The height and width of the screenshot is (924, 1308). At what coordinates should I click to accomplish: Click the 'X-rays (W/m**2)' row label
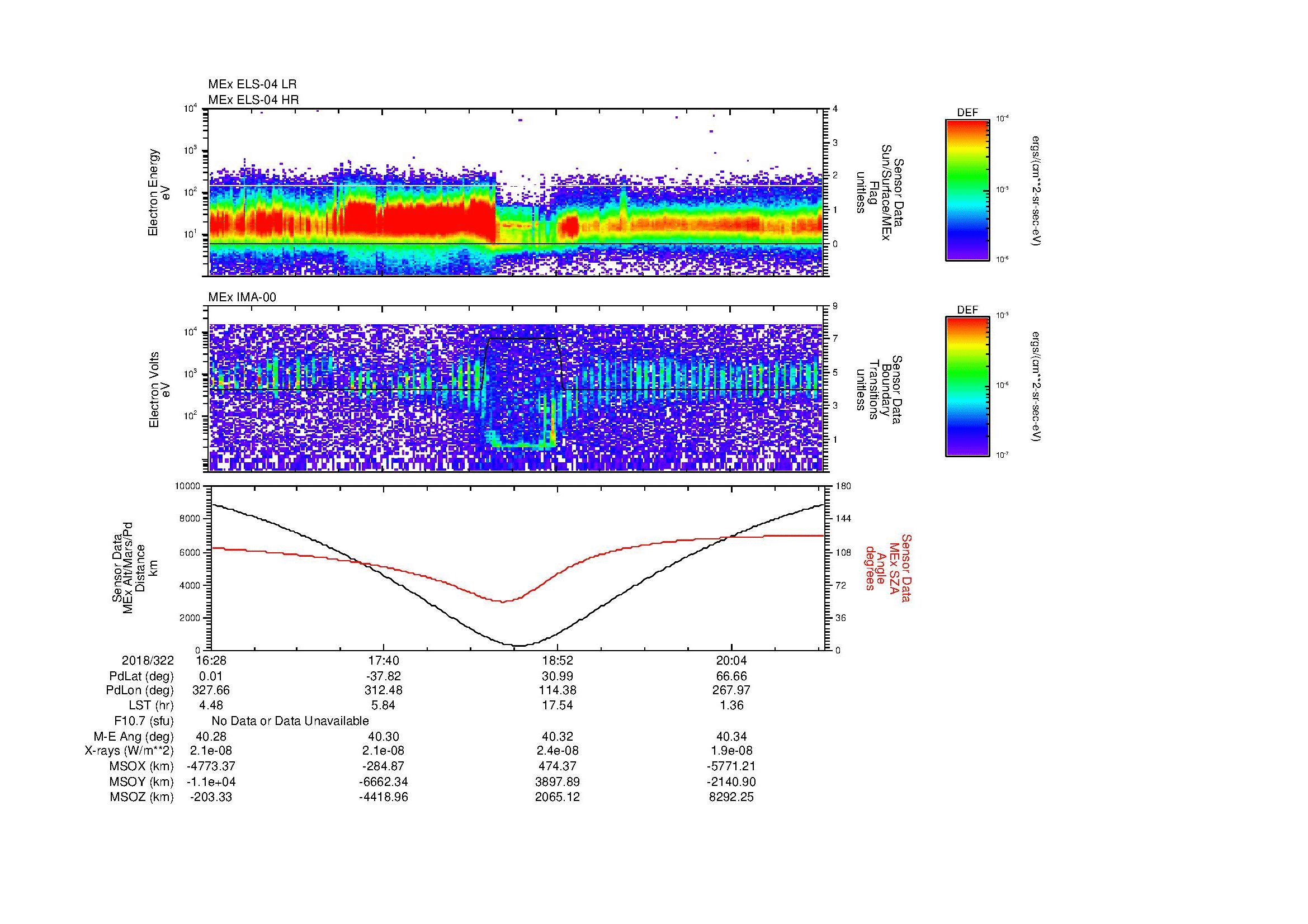(x=129, y=751)
